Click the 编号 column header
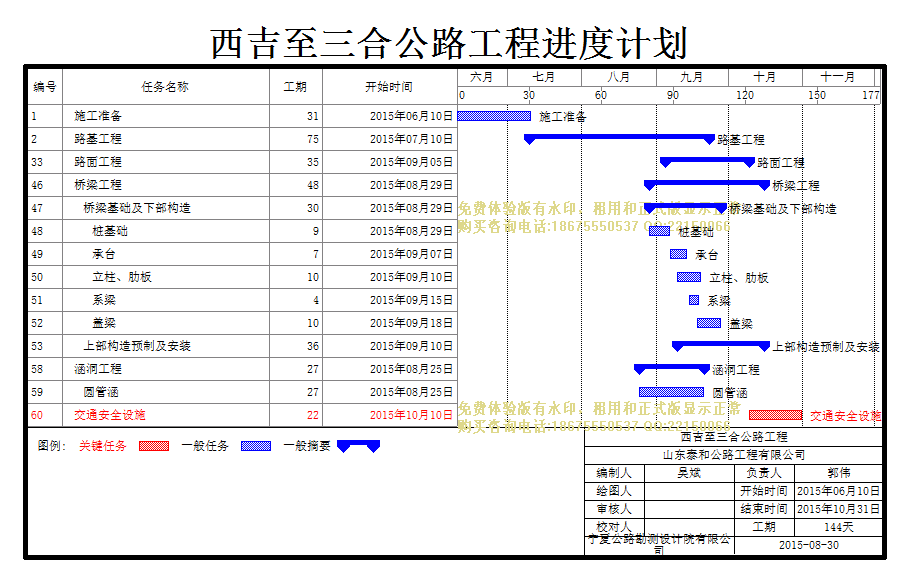The height and width of the screenshot is (581, 908). click(x=45, y=87)
